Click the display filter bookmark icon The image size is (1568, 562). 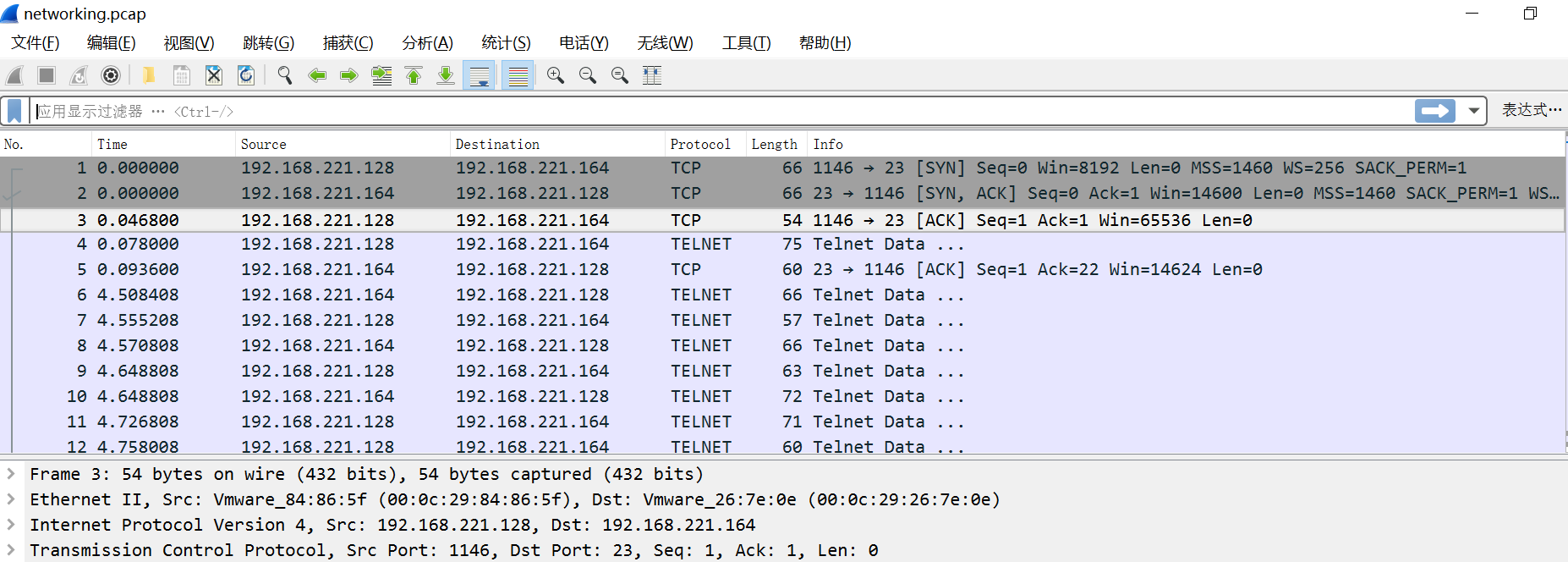[14, 111]
